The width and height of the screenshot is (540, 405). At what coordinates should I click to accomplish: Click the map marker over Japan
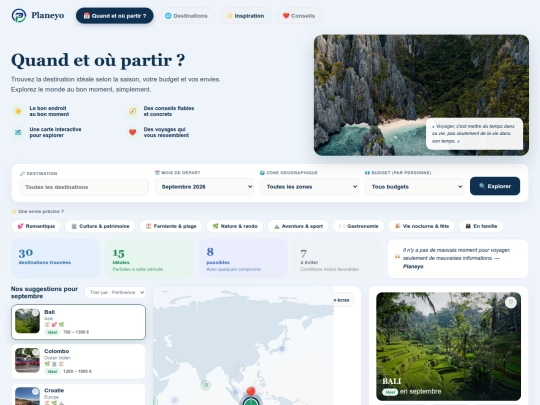[x=282, y=349]
